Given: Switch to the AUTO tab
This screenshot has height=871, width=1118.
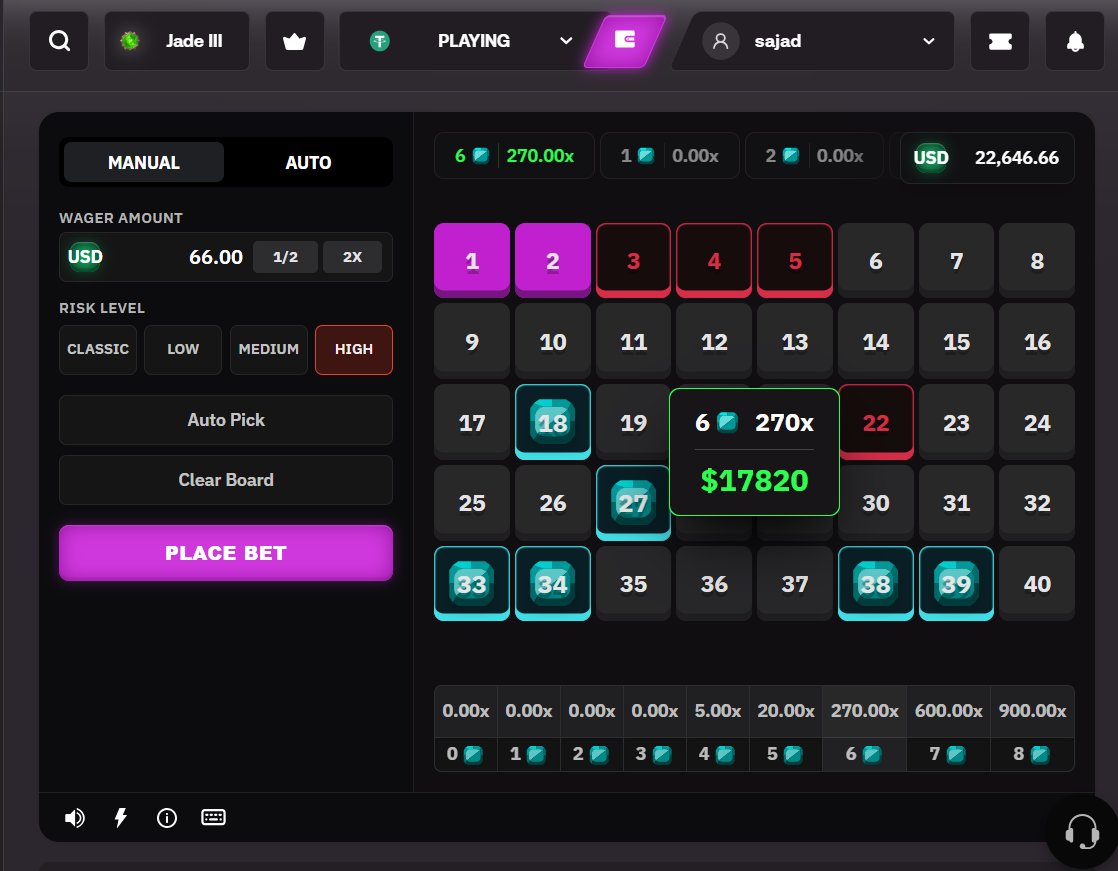Looking at the screenshot, I should click(x=308, y=163).
